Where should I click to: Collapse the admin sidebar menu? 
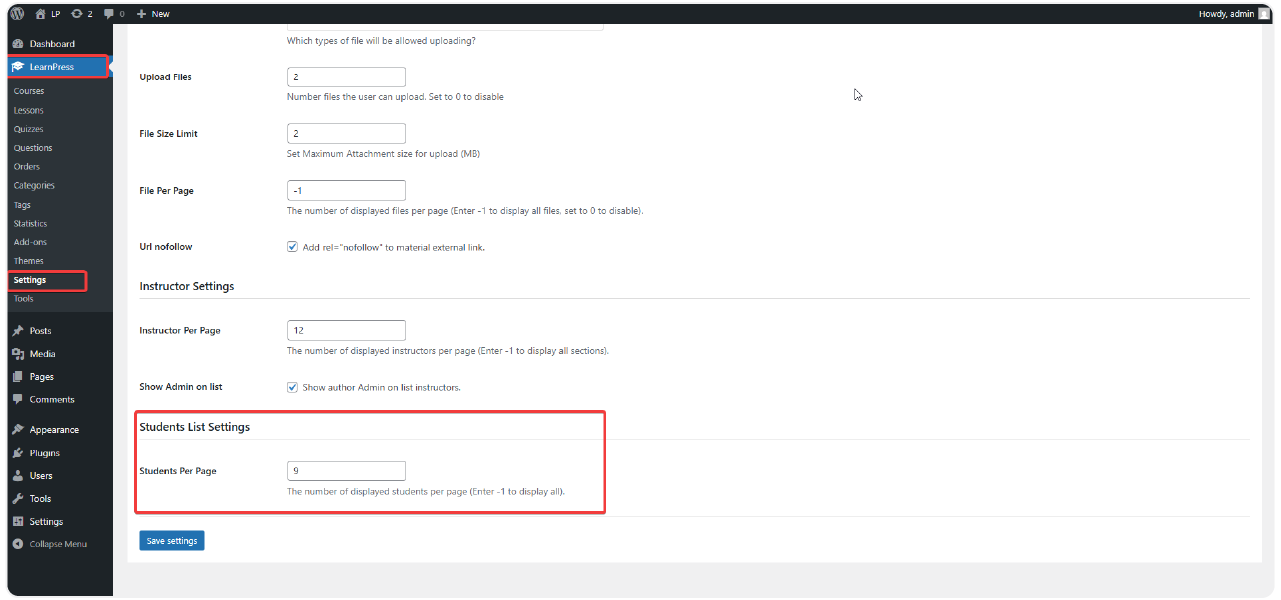click(x=57, y=544)
